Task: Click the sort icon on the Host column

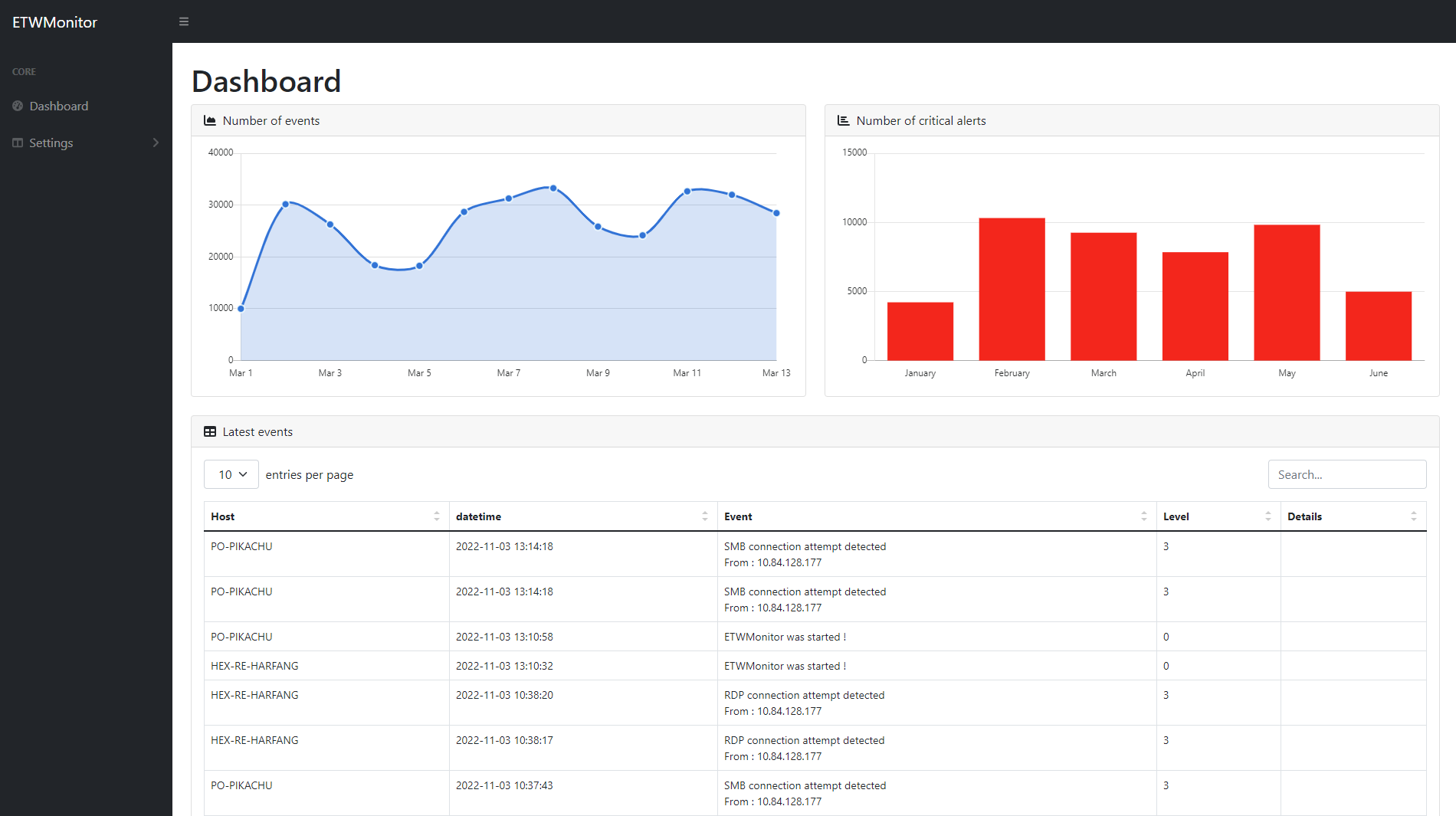Action: [437, 516]
